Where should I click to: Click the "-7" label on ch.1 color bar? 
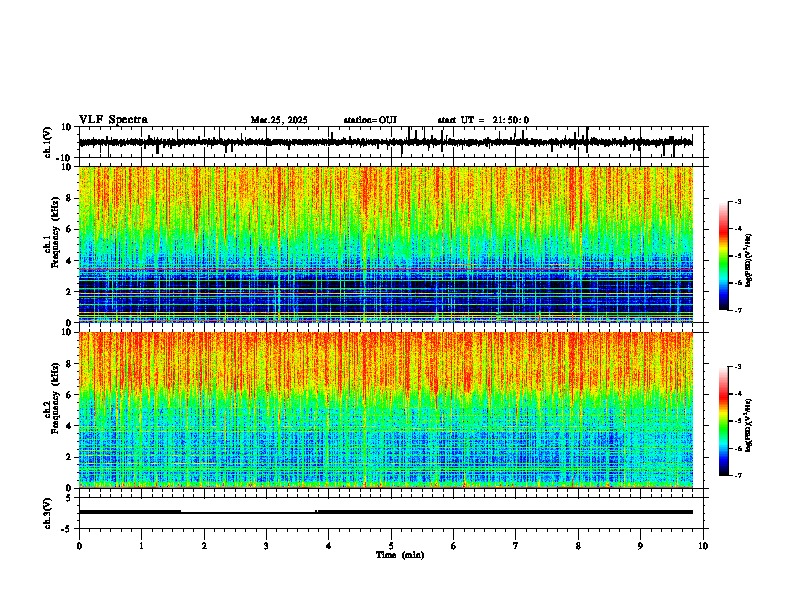pyautogui.click(x=738, y=310)
